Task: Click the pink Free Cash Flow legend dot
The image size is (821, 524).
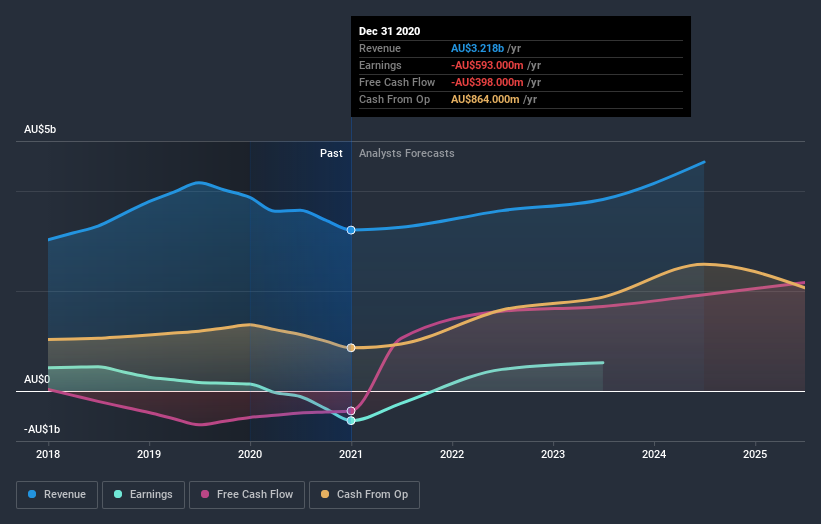Action: pyautogui.click(x=205, y=494)
